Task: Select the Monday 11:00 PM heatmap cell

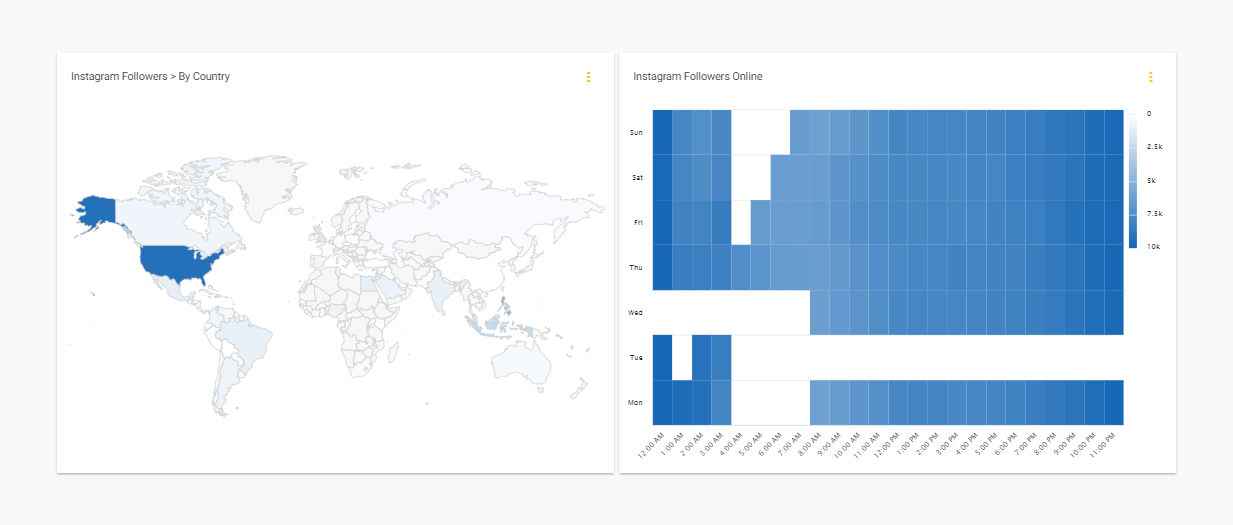Action: pyautogui.click(x=1113, y=403)
